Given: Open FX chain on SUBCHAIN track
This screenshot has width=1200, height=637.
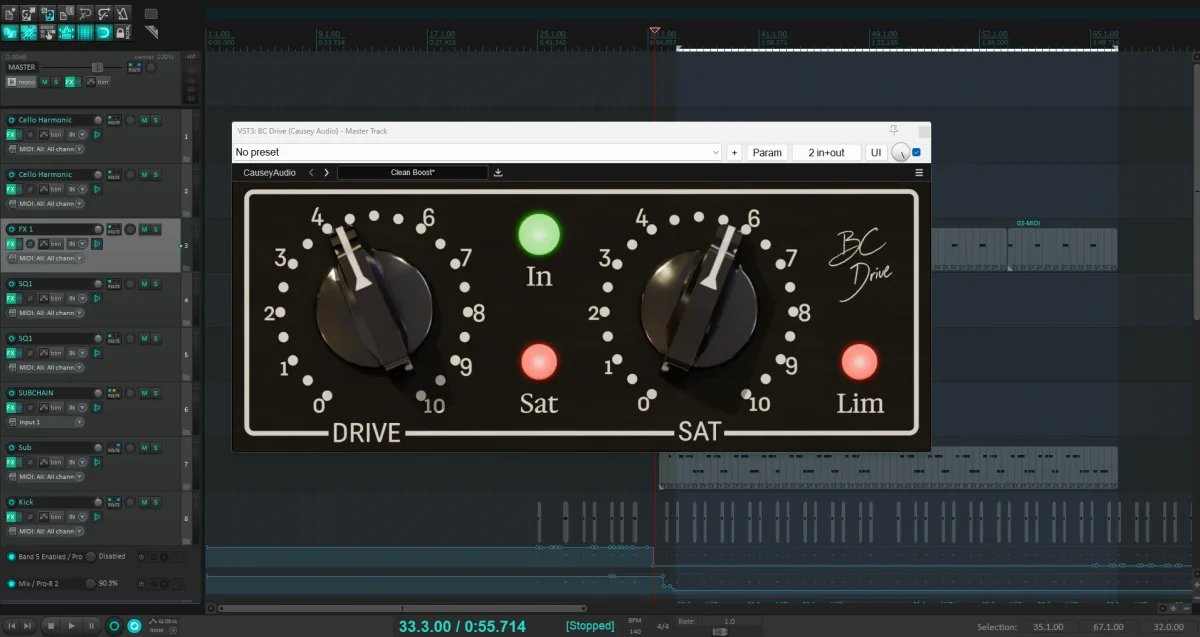Looking at the screenshot, I should click(x=11, y=407).
